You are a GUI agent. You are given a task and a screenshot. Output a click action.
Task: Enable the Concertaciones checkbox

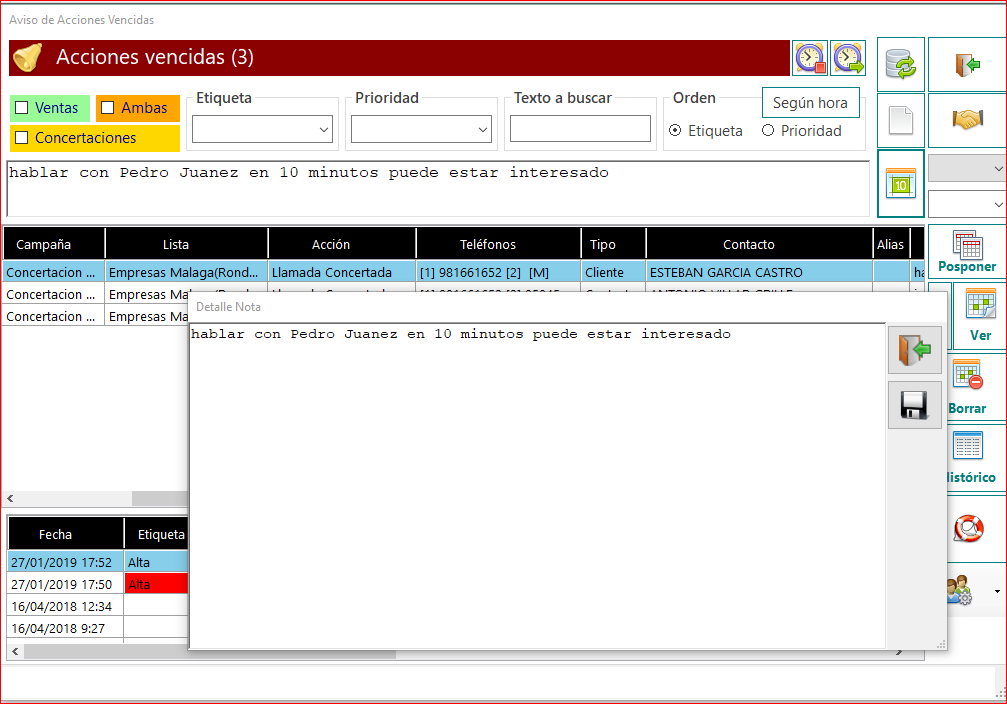(22, 137)
